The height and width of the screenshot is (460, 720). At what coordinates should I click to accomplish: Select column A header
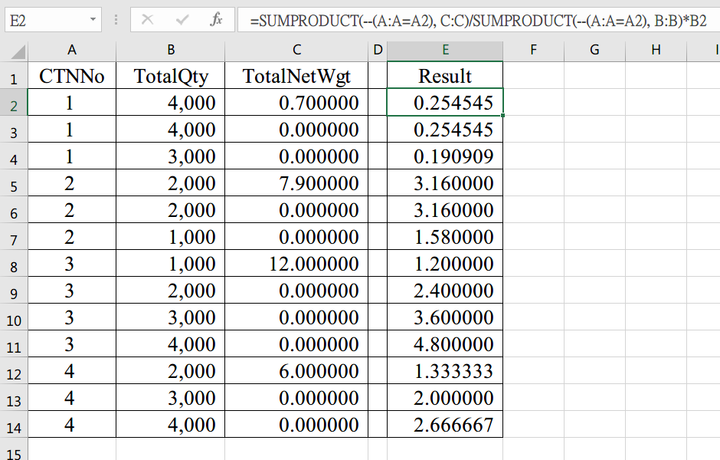72,50
